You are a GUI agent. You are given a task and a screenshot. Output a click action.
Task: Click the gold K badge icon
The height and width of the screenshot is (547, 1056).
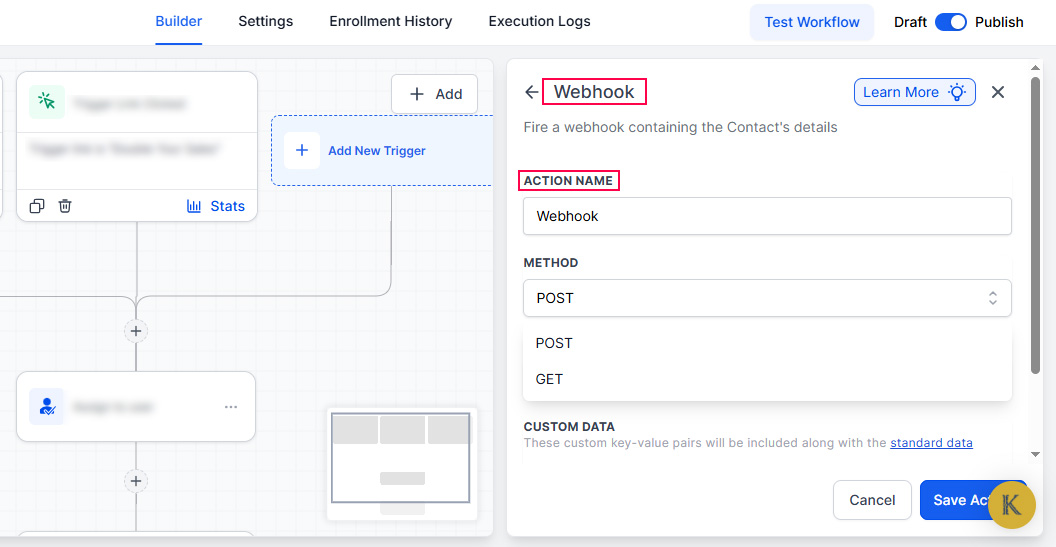pyautogui.click(x=1012, y=504)
